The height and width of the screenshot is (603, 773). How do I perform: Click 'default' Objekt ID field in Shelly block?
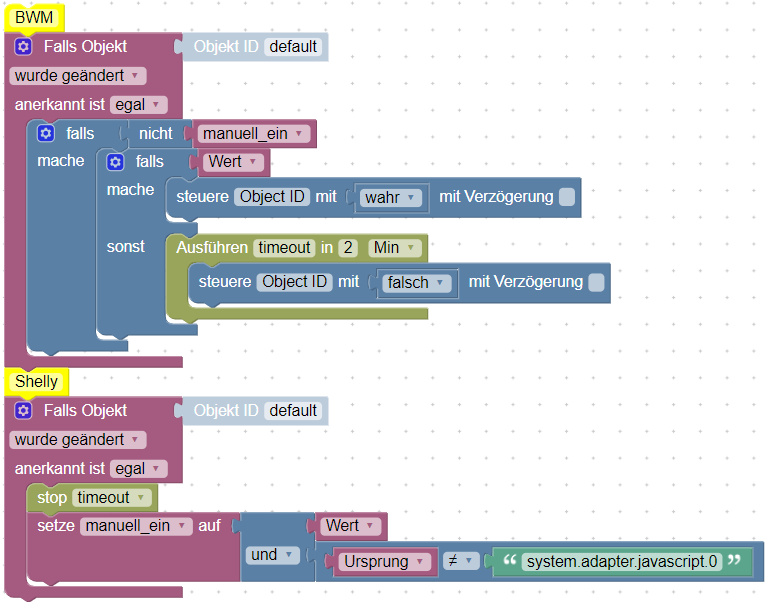coord(293,411)
